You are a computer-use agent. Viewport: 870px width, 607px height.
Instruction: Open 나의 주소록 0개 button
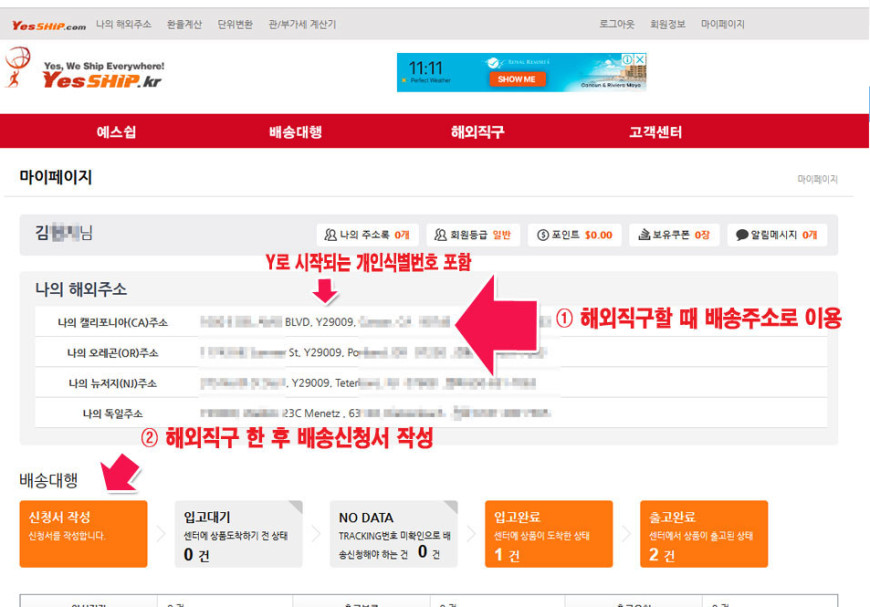(367, 235)
